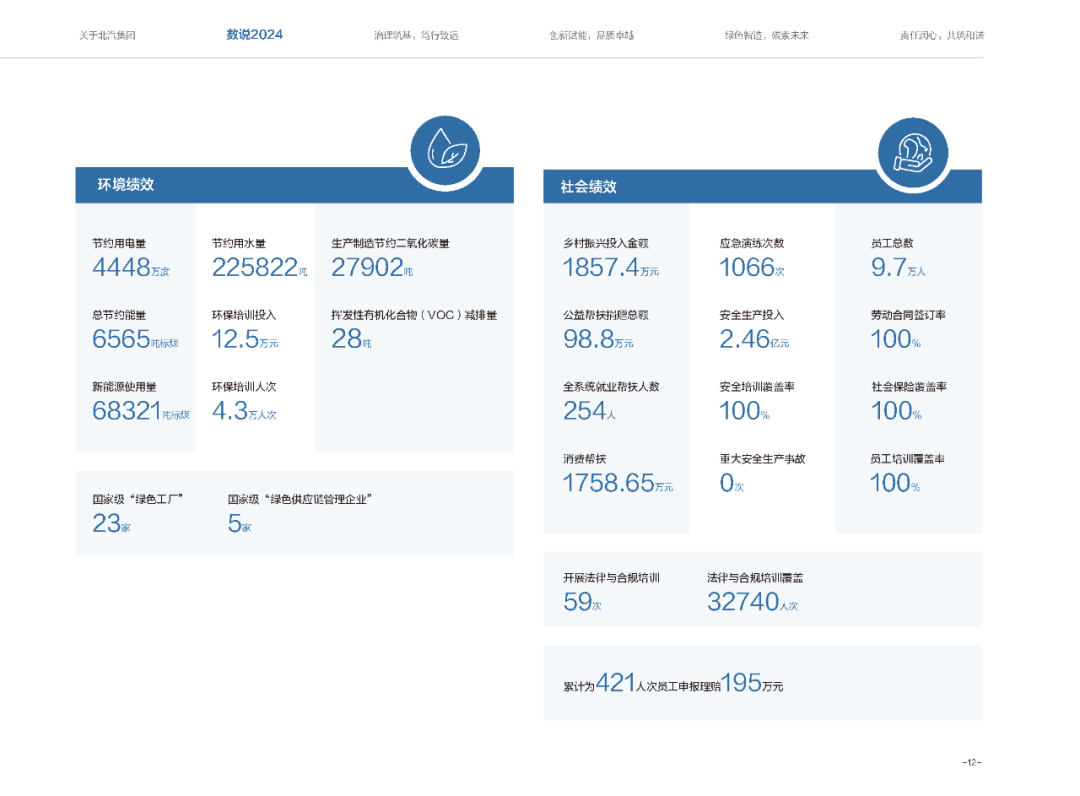The width and height of the screenshot is (1080, 796).
Task: Click the 总节约能量 value 6565
Action: [121, 339]
